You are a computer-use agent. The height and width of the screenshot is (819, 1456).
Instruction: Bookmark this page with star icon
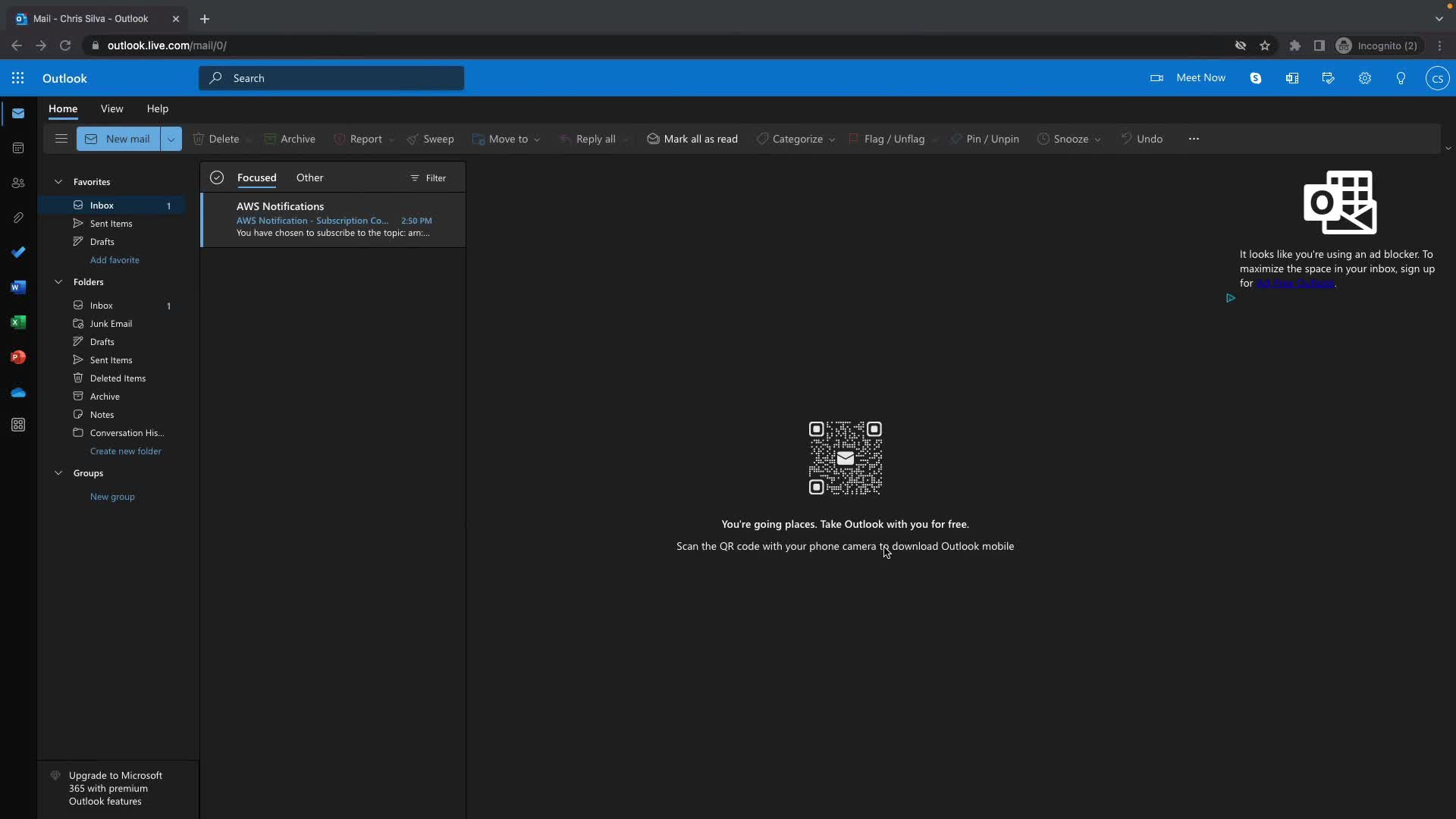pos(1265,45)
